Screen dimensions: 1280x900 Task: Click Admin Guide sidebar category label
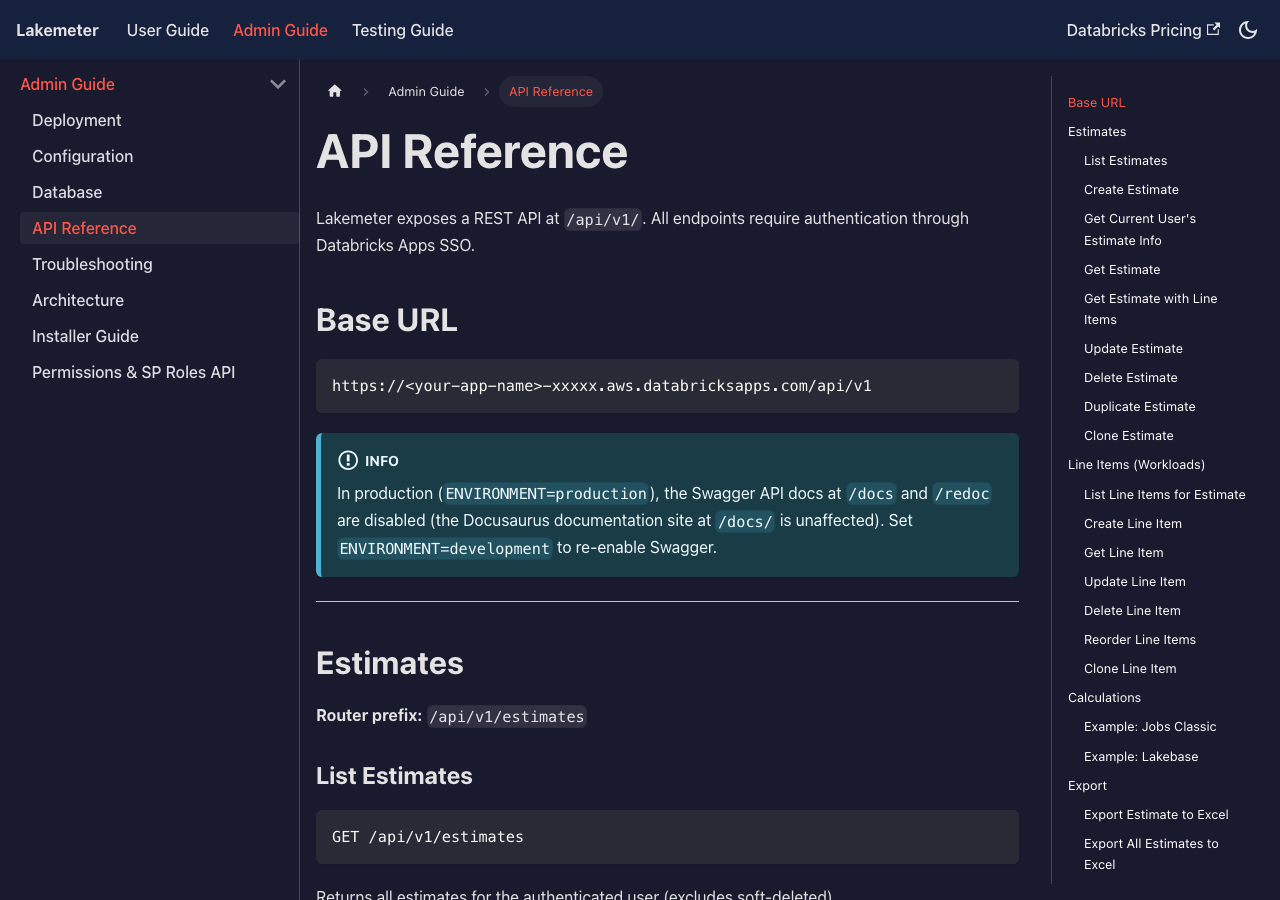coord(67,84)
